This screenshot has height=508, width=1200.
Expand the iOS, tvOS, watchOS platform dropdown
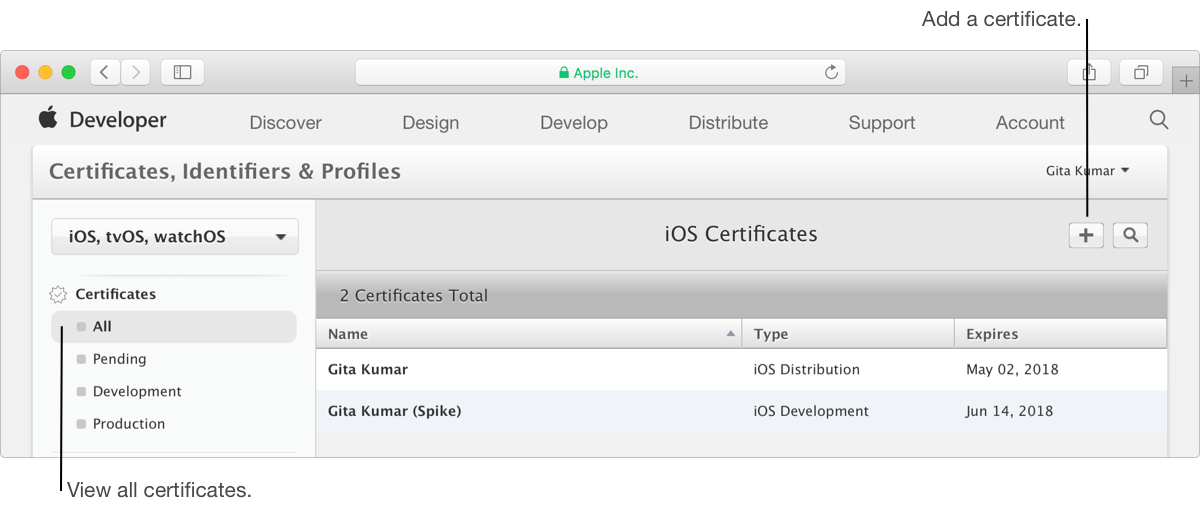[175, 237]
